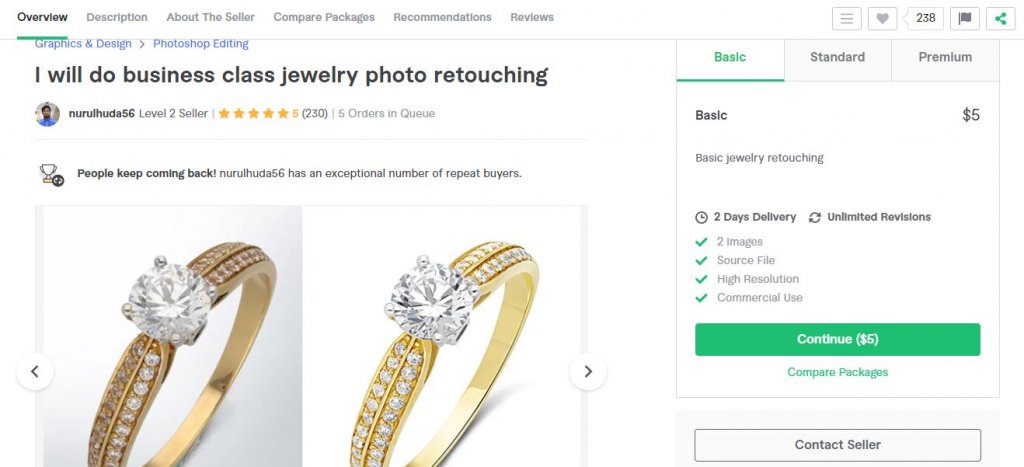Select the Premium package tab
The image size is (1024, 467).
coord(945,58)
